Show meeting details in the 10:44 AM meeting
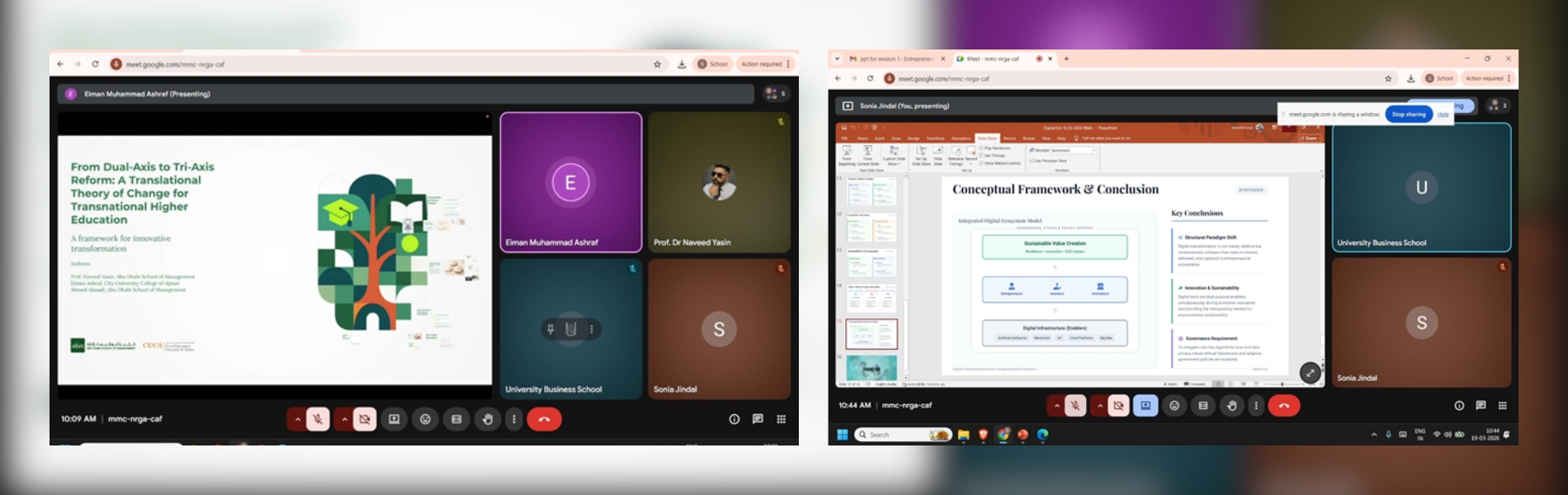Screen dimensions: 1568x495 point(1459,405)
